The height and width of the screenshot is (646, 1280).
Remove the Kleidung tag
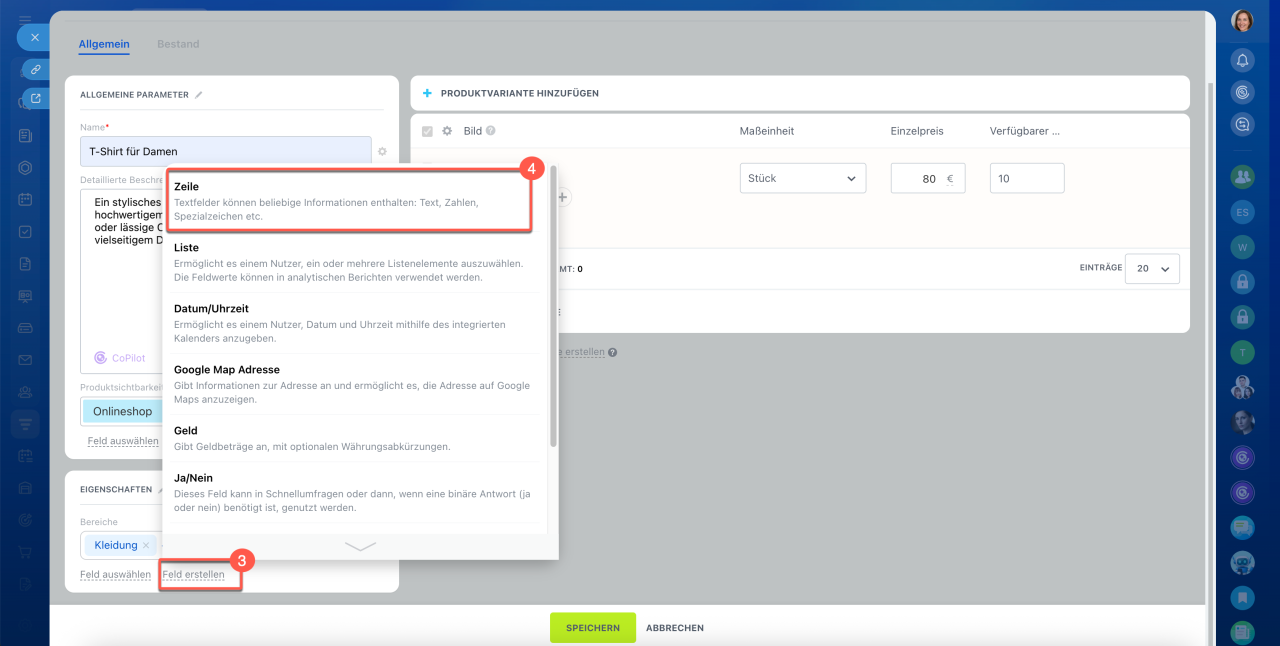[146, 545]
